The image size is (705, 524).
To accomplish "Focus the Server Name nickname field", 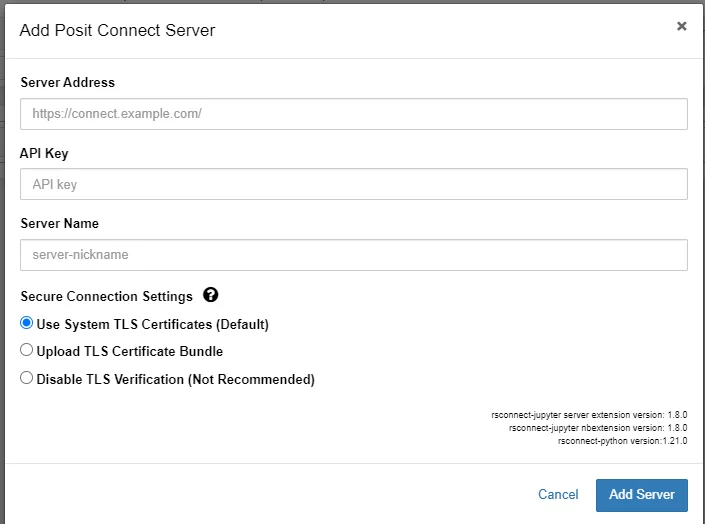I will pos(353,254).
